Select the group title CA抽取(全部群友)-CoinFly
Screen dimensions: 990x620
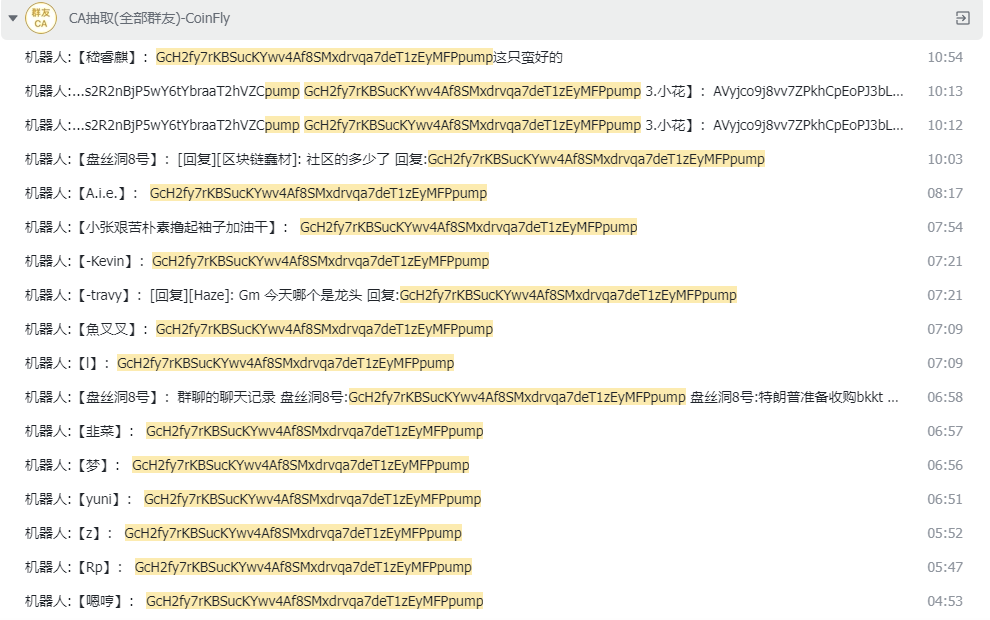[x=149, y=18]
